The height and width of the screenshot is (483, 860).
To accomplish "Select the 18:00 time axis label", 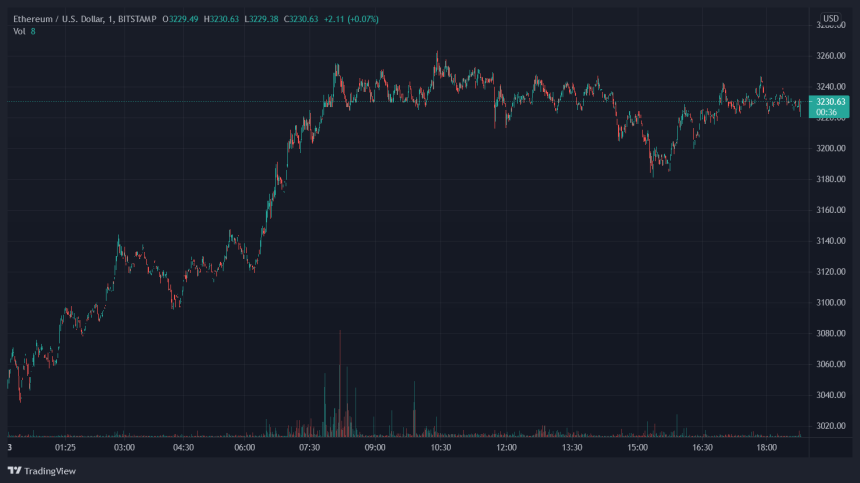I will pyautogui.click(x=767, y=449).
